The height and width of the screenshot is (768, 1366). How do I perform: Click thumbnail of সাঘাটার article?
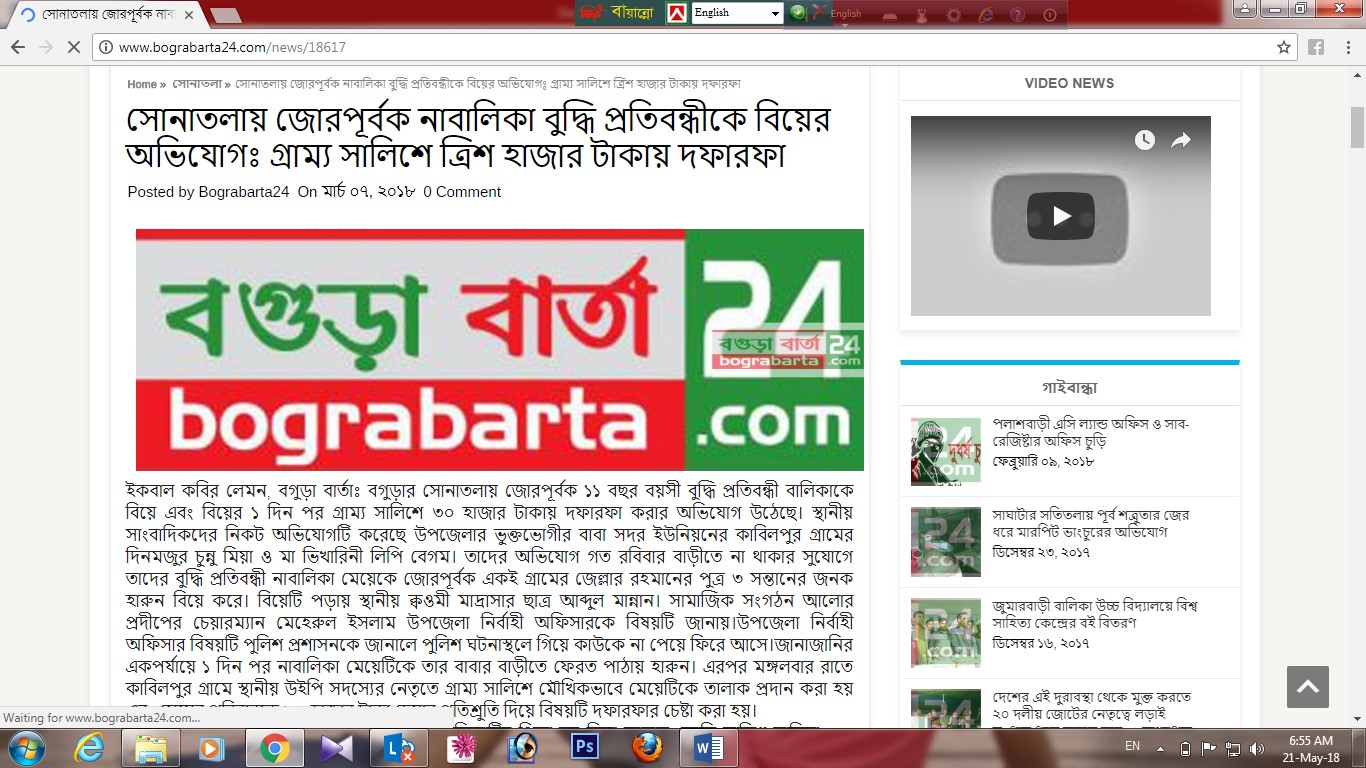[x=945, y=543]
